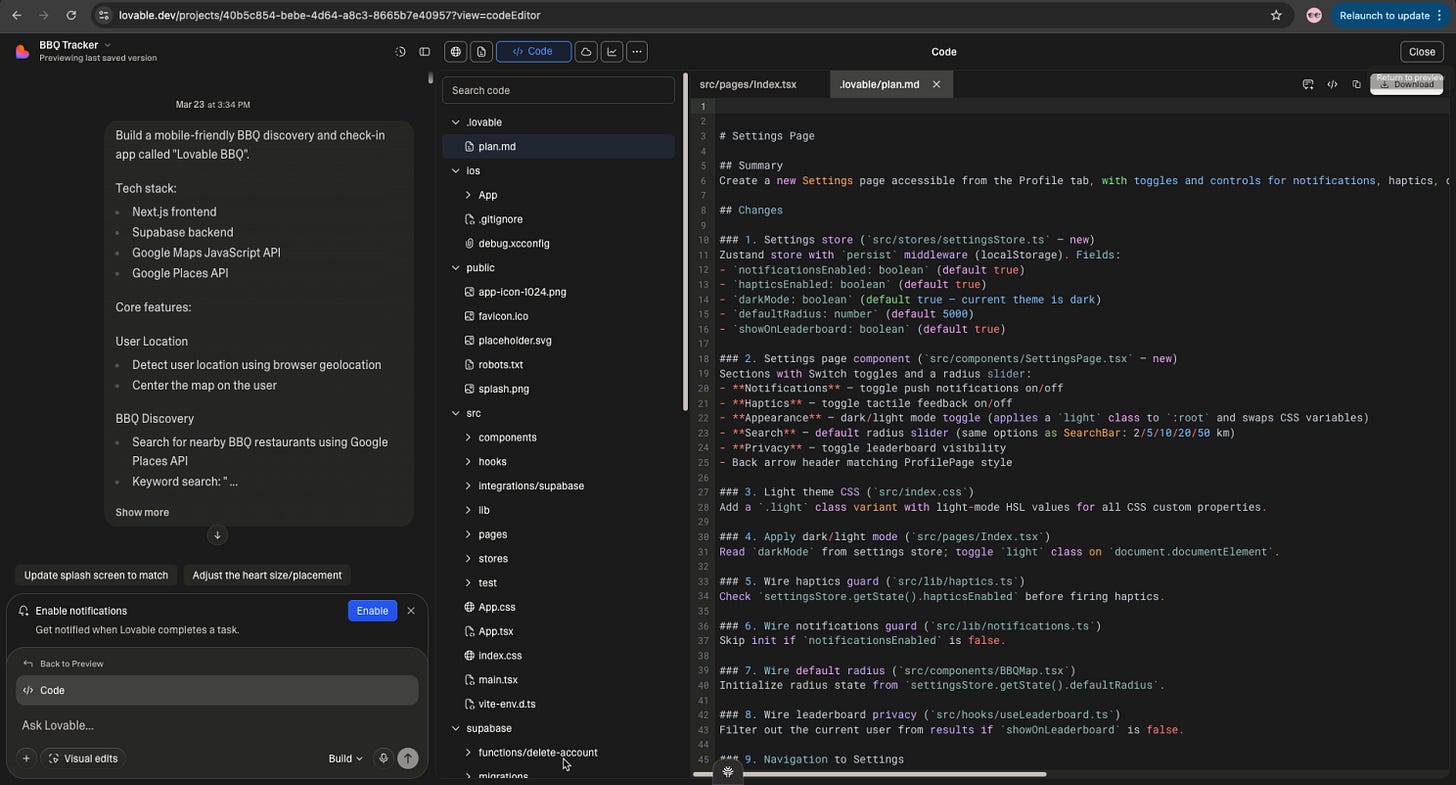1456x785 pixels.
Task: Open the globe preview view icon
Action: click(456, 51)
